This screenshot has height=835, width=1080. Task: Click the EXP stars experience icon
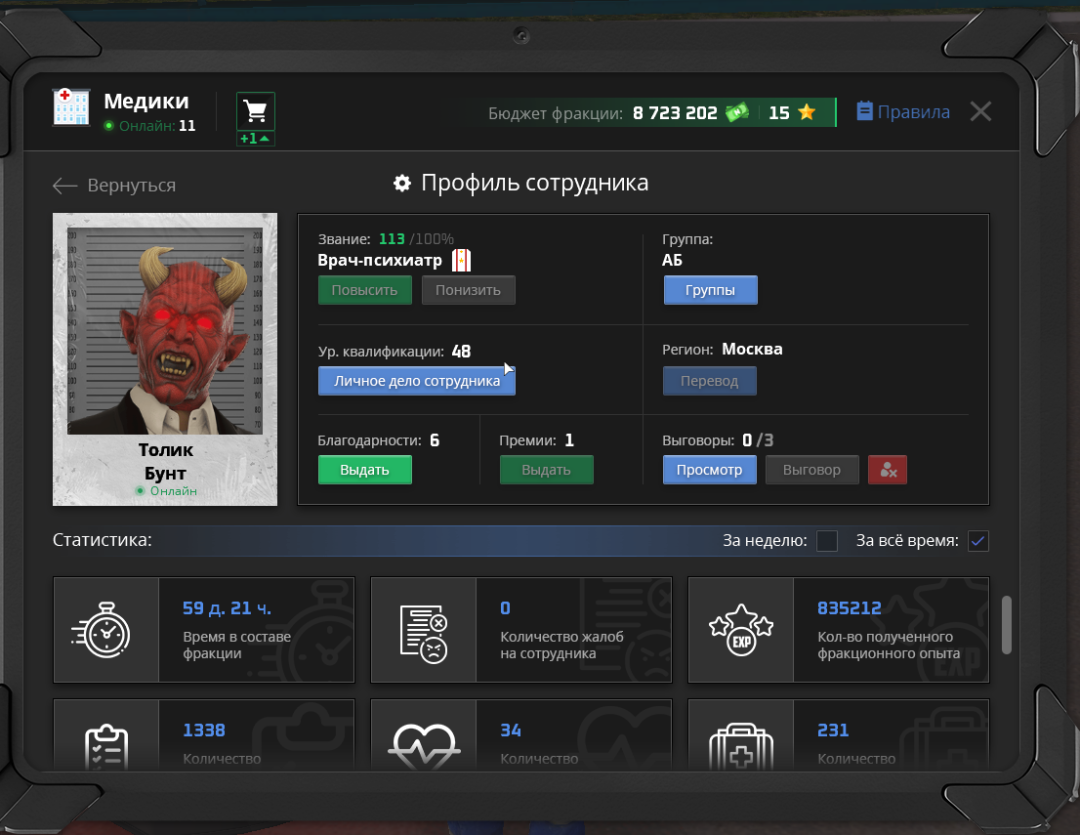(740, 630)
